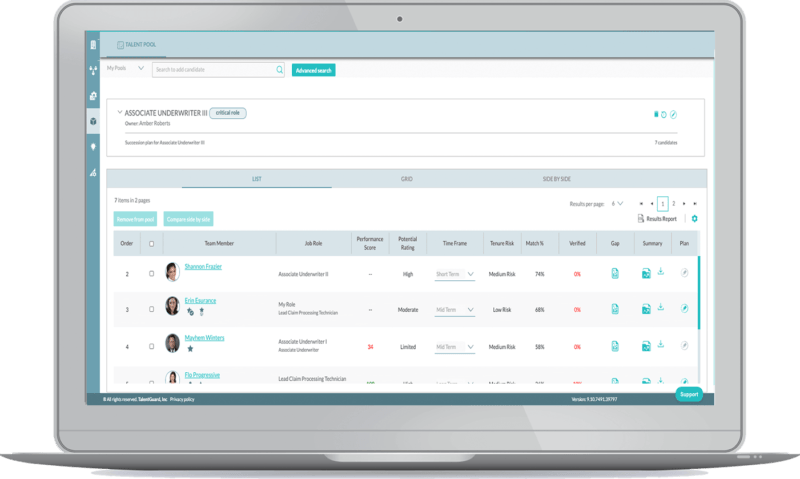Change Shannon Frazier Short Term time frame
The width and height of the screenshot is (800, 479).
tap(455, 274)
